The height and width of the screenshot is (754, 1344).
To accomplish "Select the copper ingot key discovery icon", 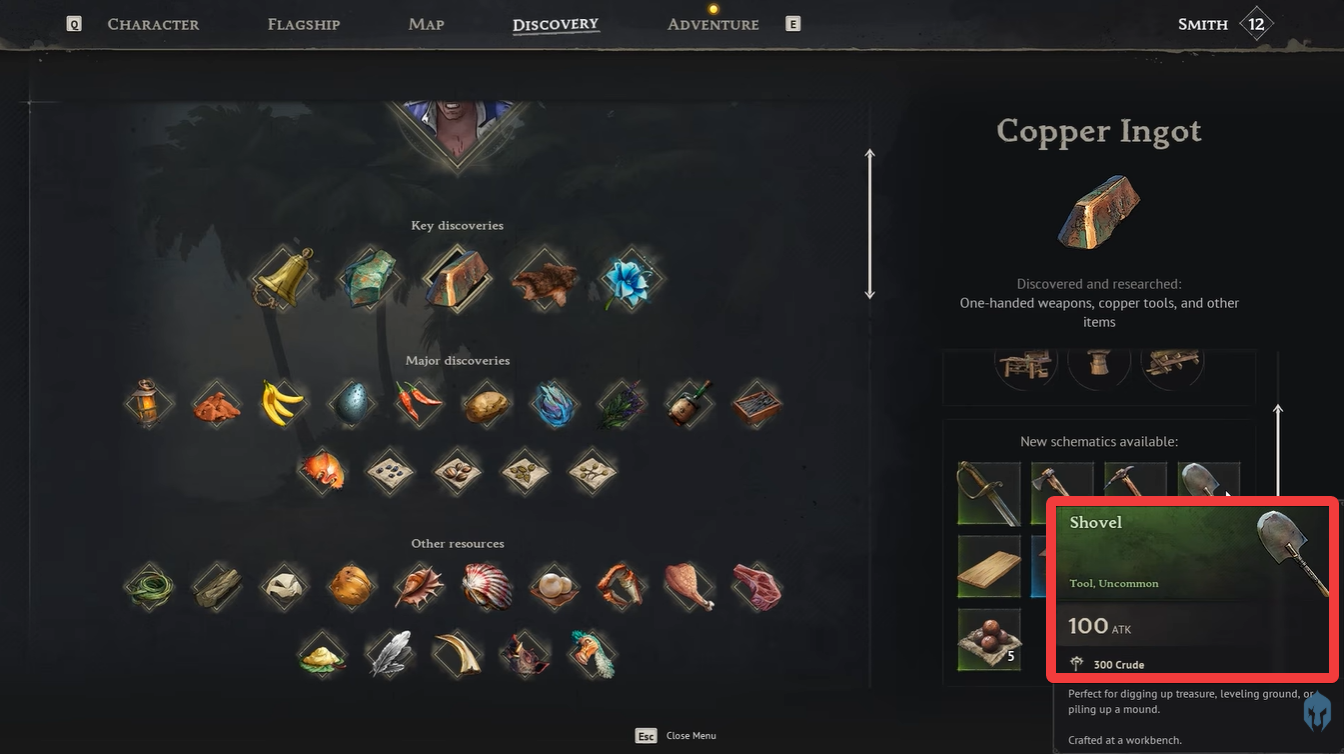I will click(457, 279).
